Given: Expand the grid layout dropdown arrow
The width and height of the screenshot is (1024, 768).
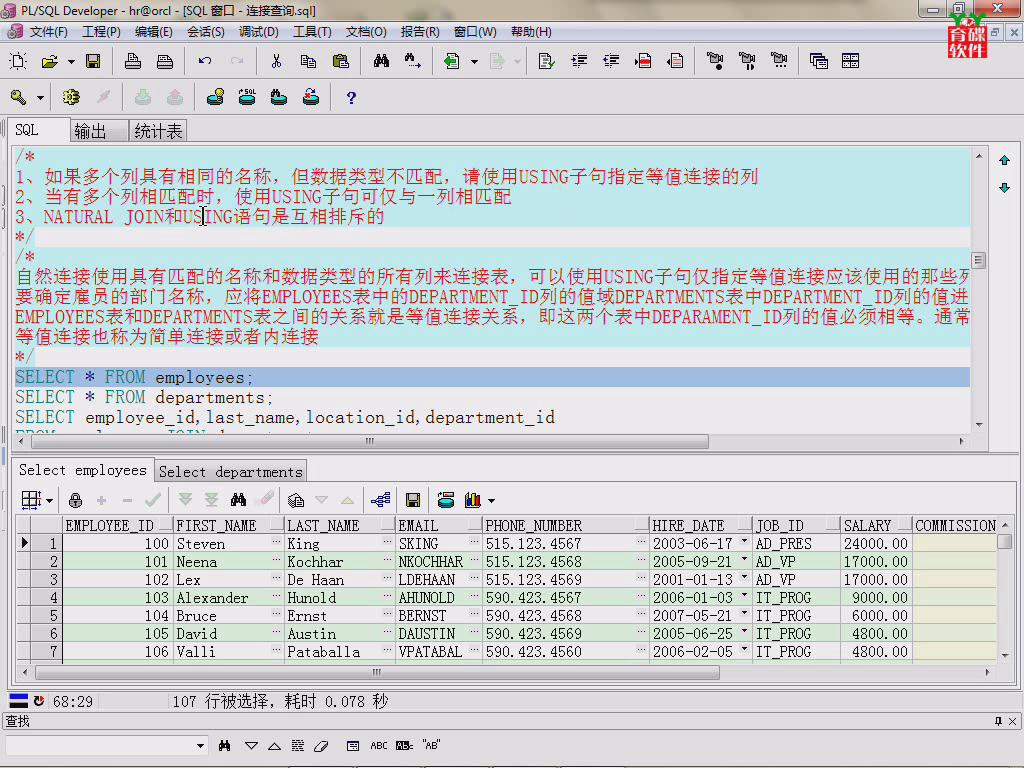Looking at the screenshot, I should [x=50, y=501].
